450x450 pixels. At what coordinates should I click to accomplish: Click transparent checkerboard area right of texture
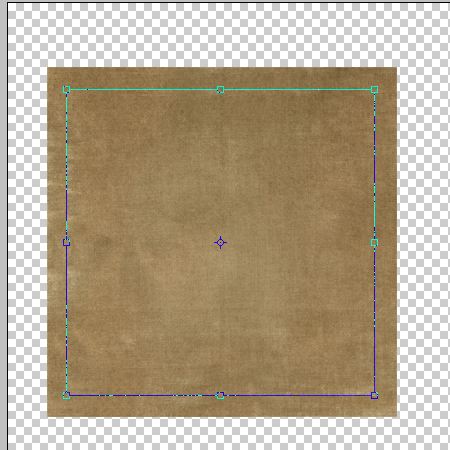click(x=423, y=242)
